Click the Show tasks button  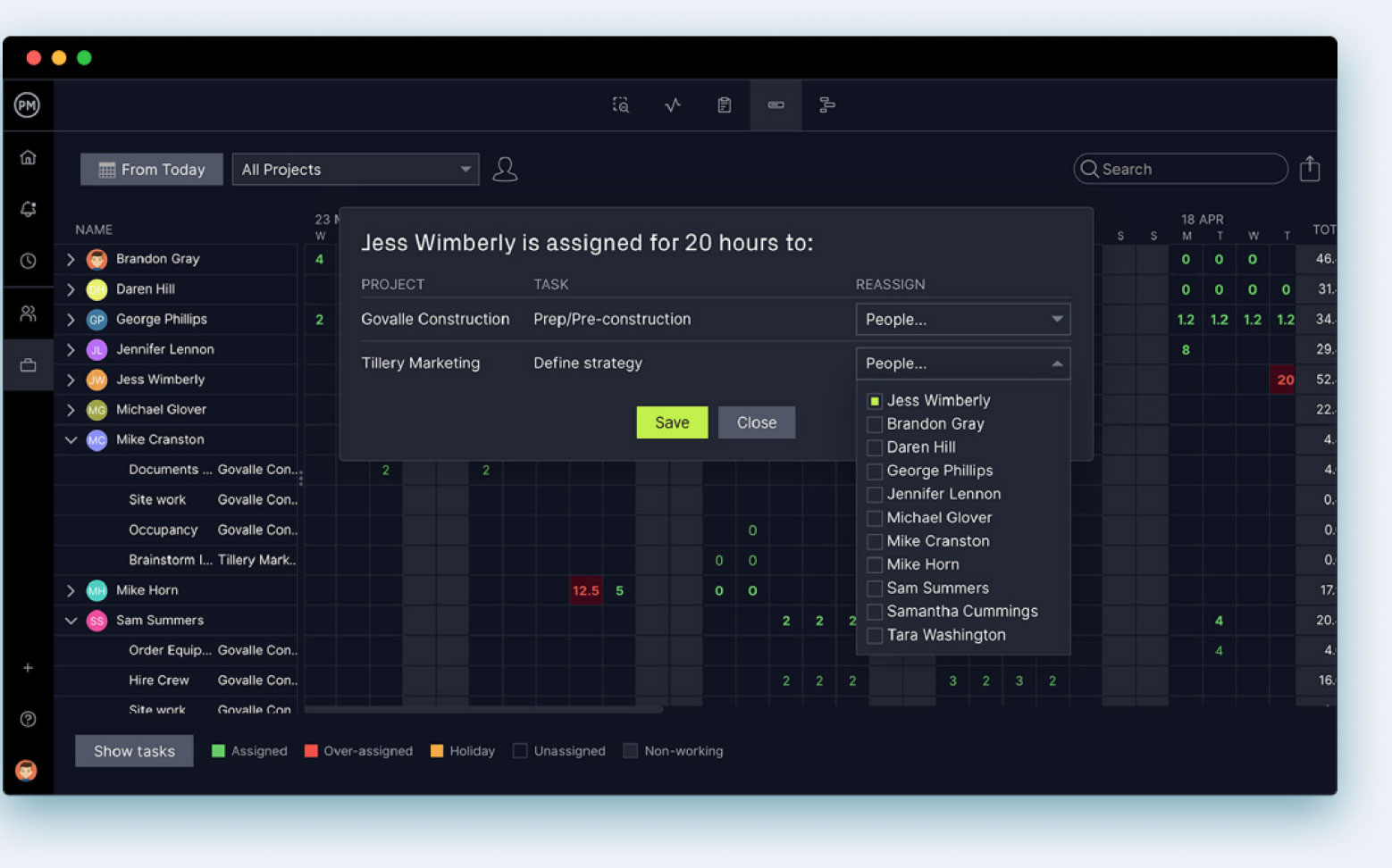tap(133, 750)
